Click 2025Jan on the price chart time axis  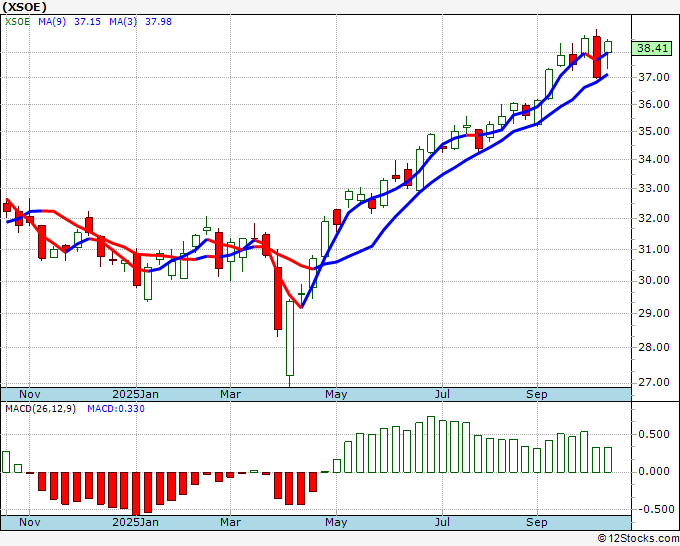click(135, 394)
